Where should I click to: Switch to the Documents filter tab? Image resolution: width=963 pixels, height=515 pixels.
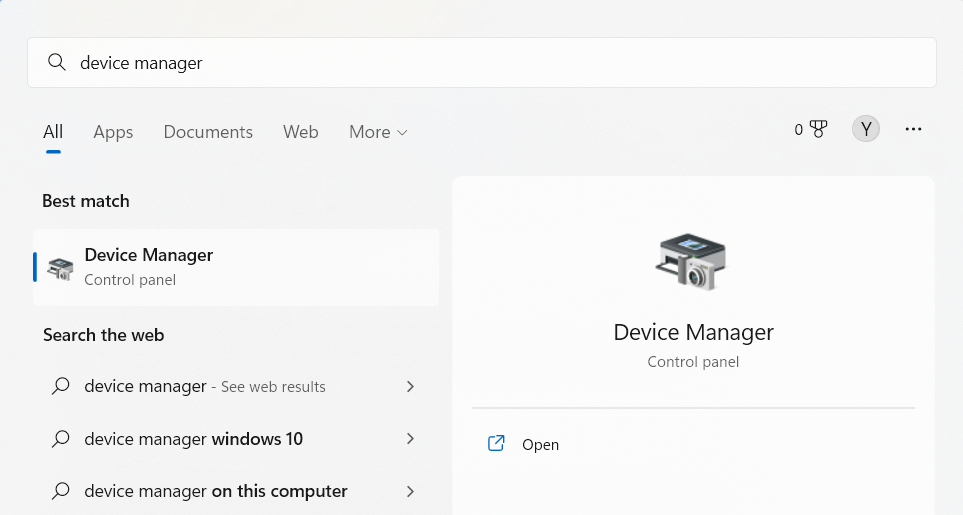tap(208, 132)
